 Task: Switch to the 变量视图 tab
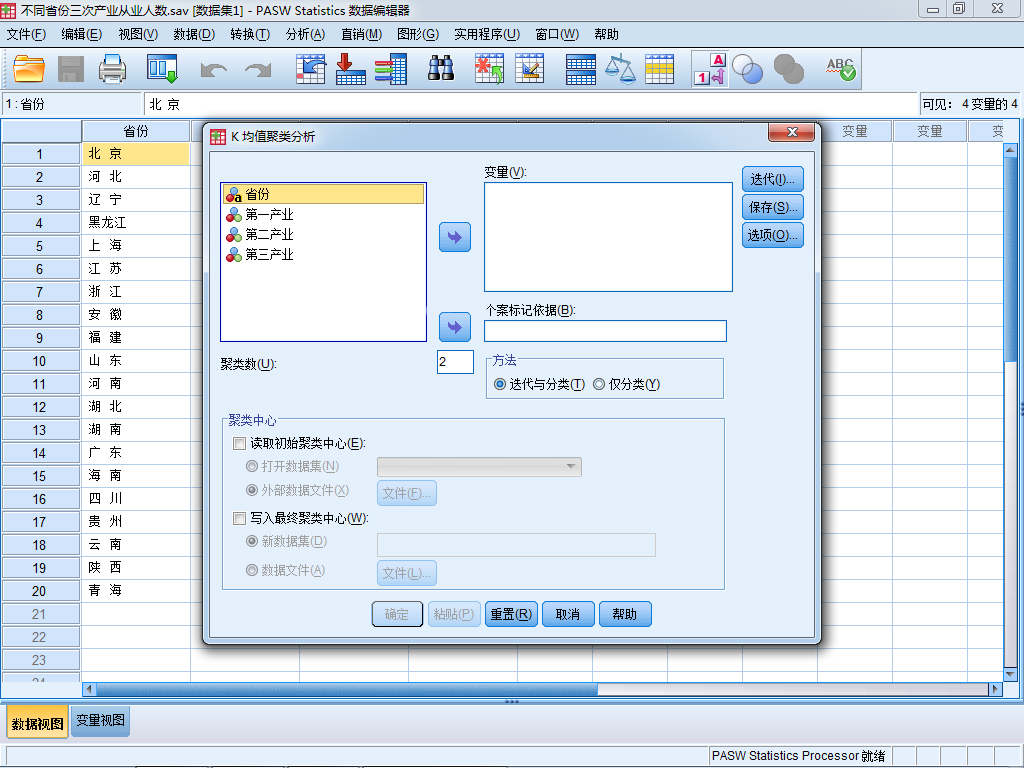(101, 720)
